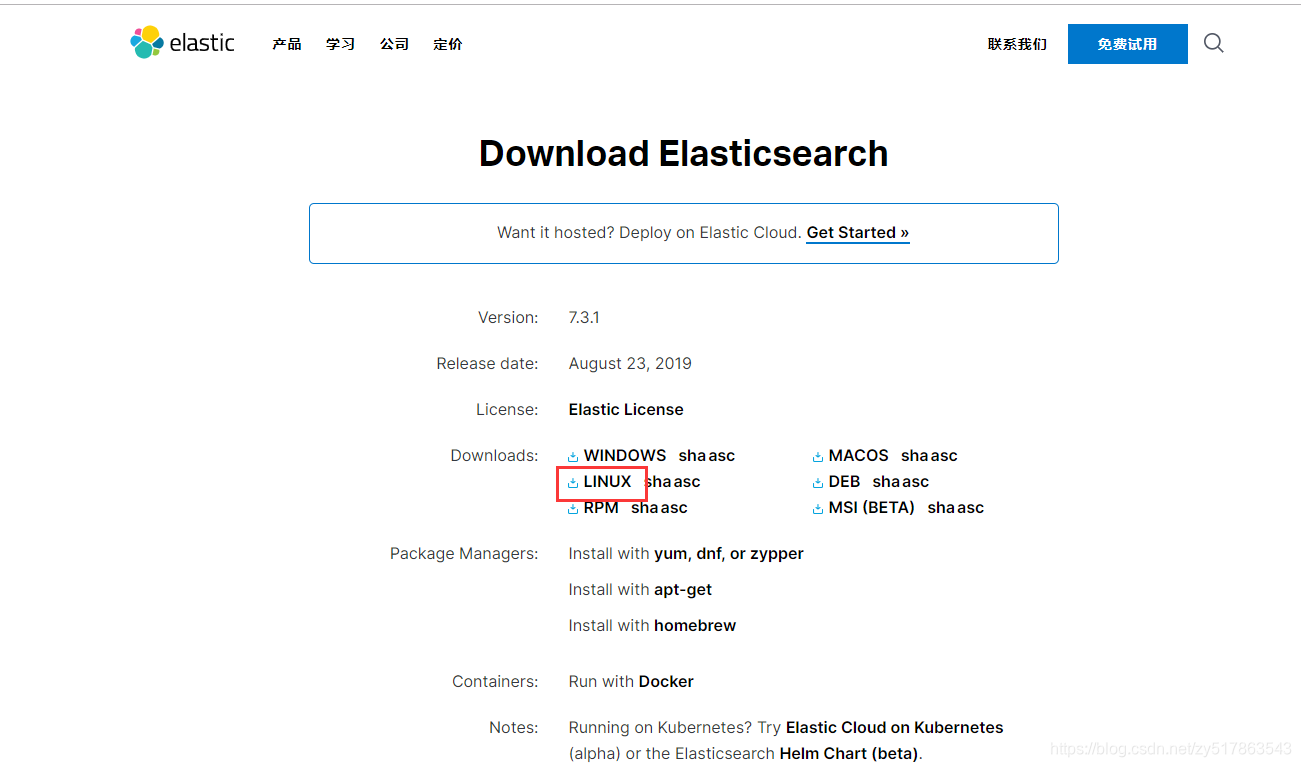
Task: Open the sha link for WINDOWS
Action: coord(692,455)
